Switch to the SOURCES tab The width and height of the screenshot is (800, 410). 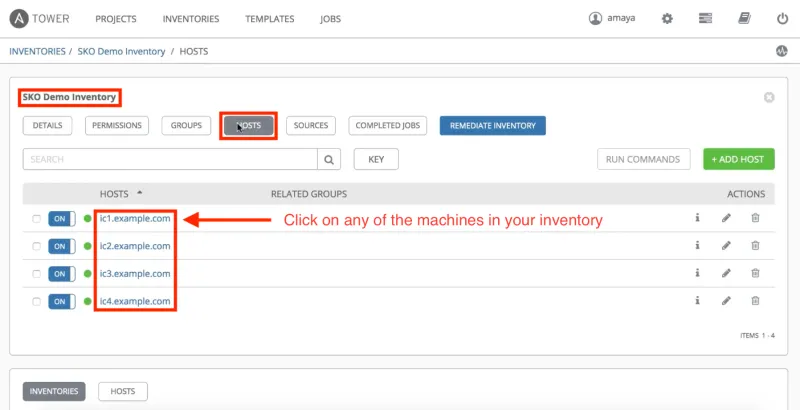coord(311,125)
